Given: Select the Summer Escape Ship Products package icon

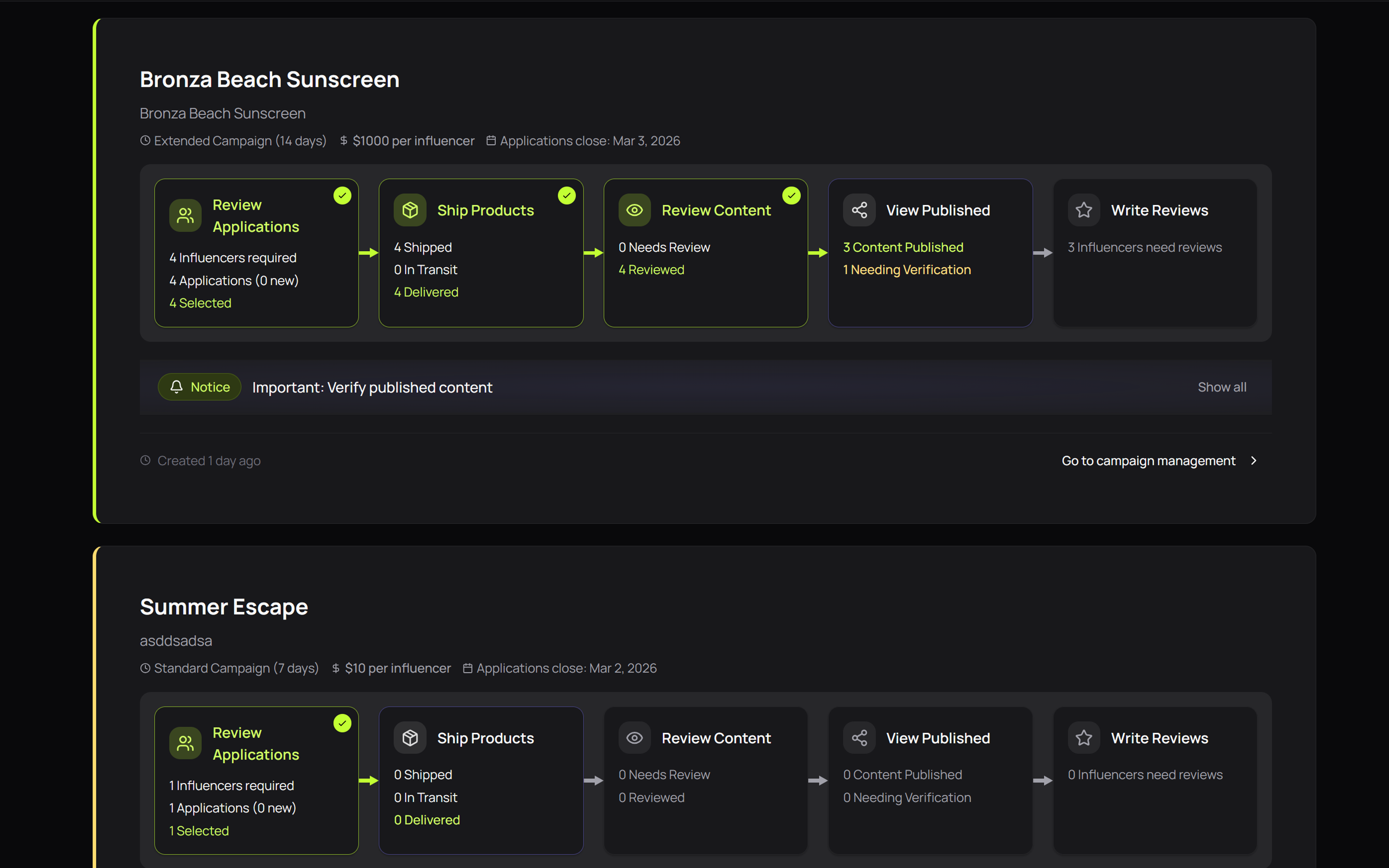Looking at the screenshot, I should point(410,738).
